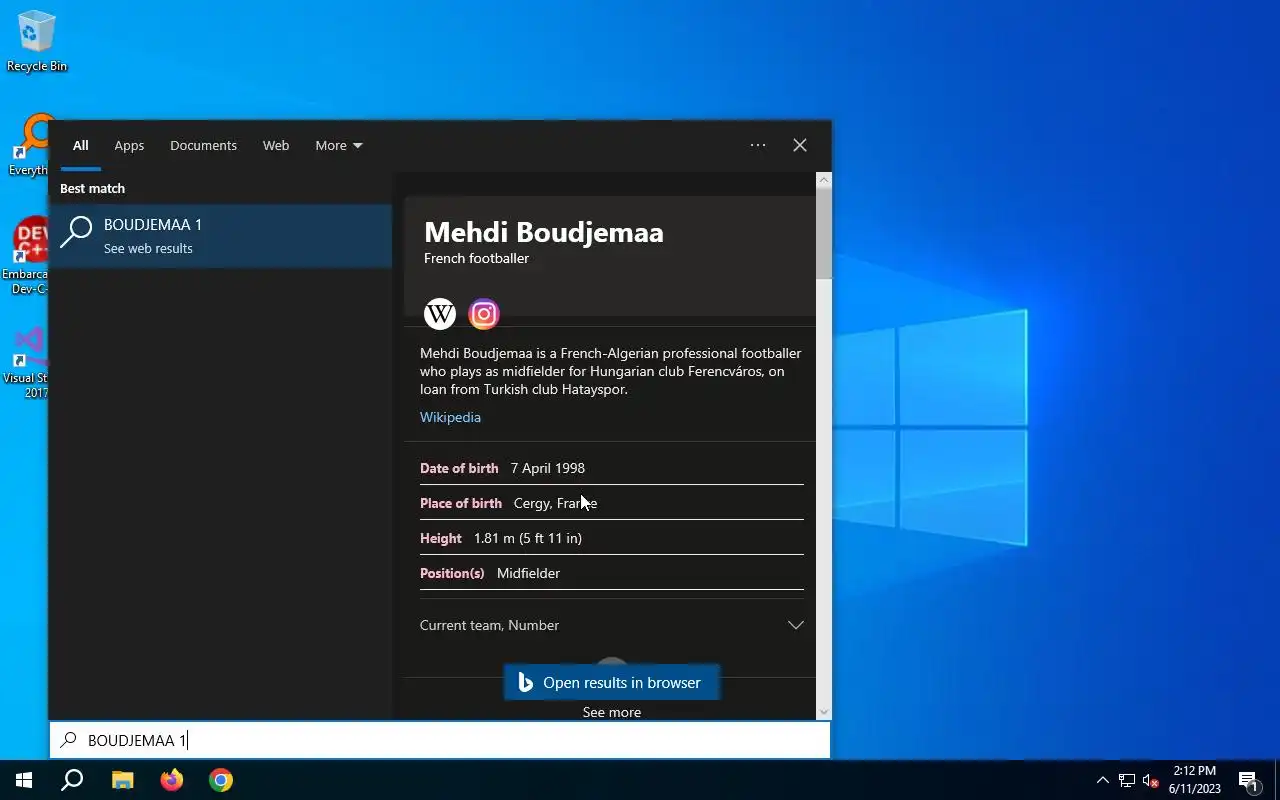Image resolution: width=1280 pixels, height=800 pixels.
Task: Close the search panel with the X
Action: [800, 145]
